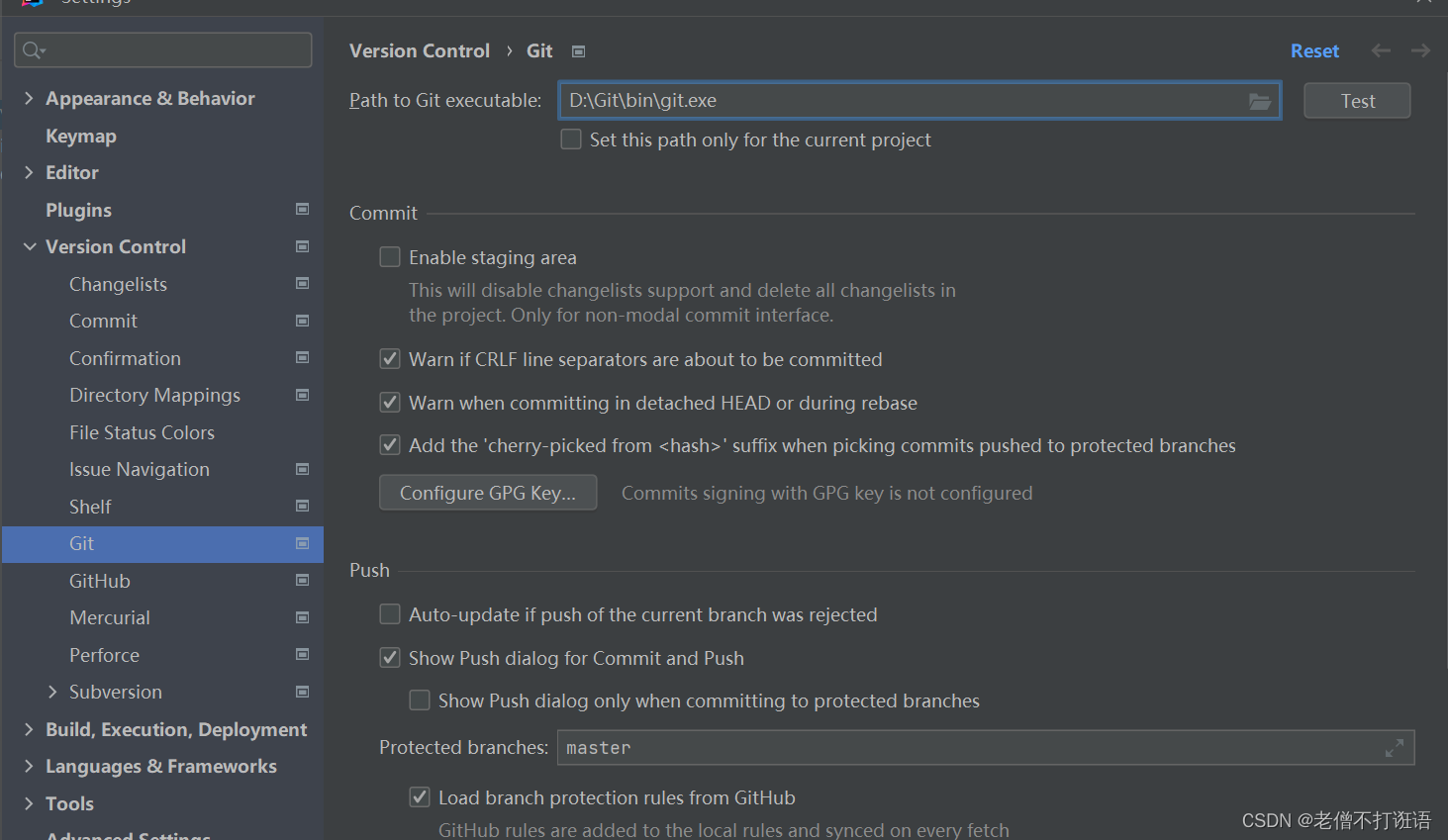Viewport: 1448px width, 840px height.
Task: Click the search magnifier icon in settings
Action: pyautogui.click(x=31, y=50)
